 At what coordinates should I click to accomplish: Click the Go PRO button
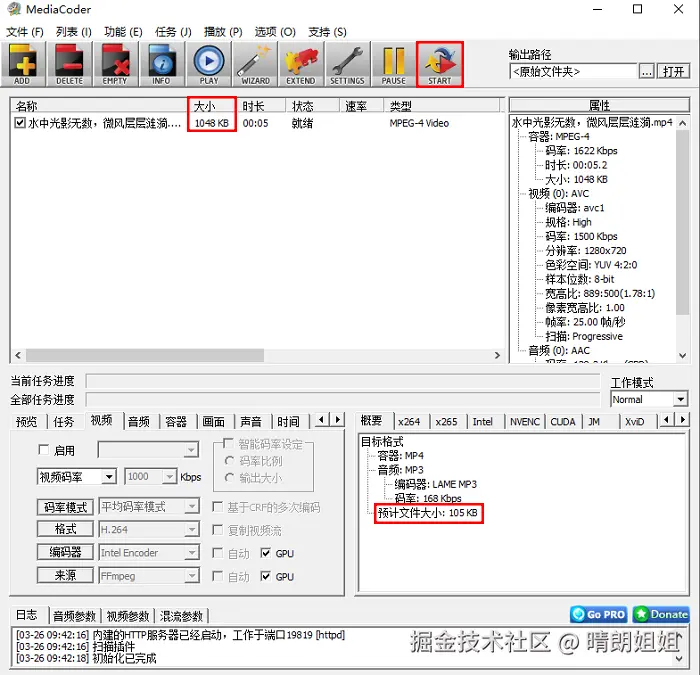coord(599,614)
